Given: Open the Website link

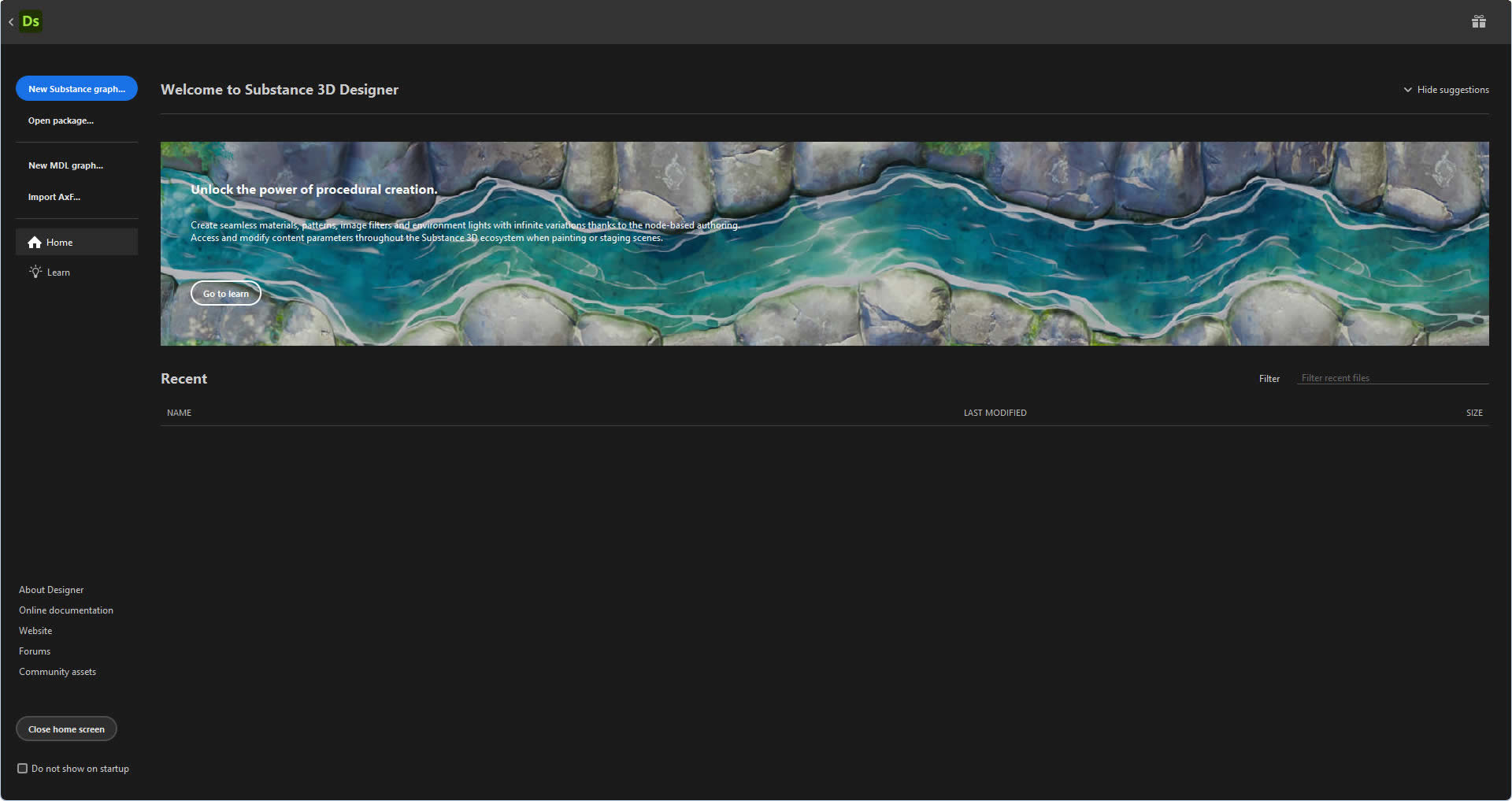Looking at the screenshot, I should tap(35, 631).
